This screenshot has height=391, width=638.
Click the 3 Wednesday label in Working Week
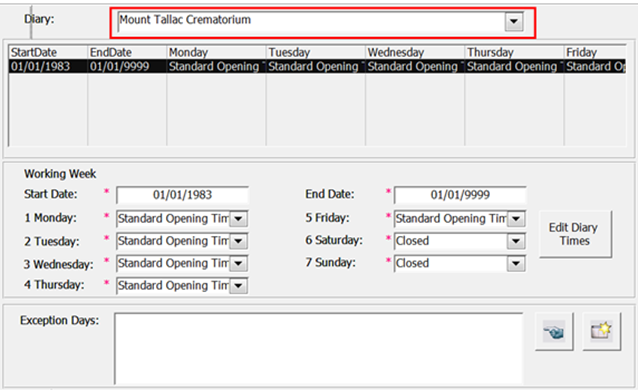pos(58,264)
